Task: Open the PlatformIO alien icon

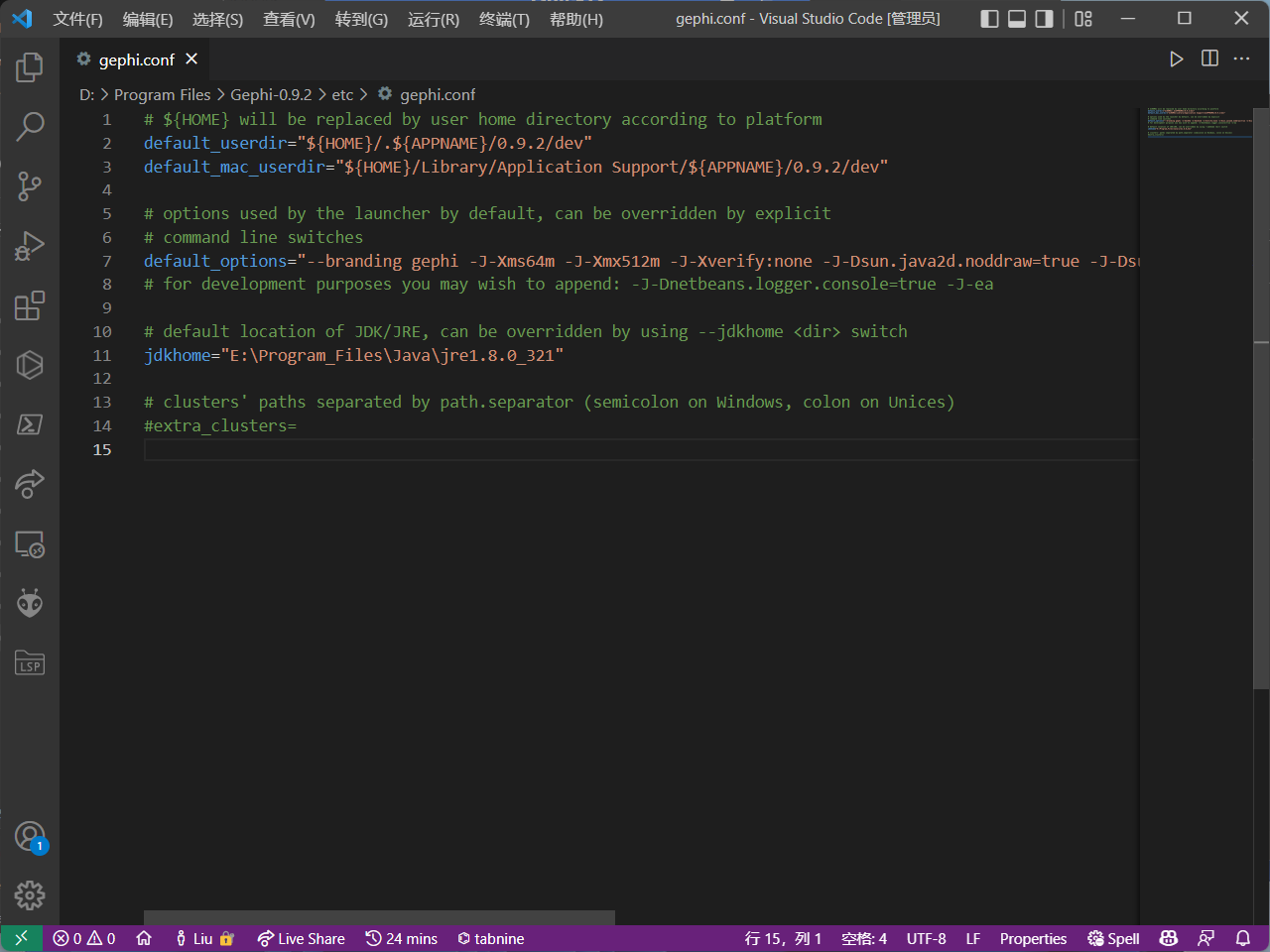Action: [30, 603]
